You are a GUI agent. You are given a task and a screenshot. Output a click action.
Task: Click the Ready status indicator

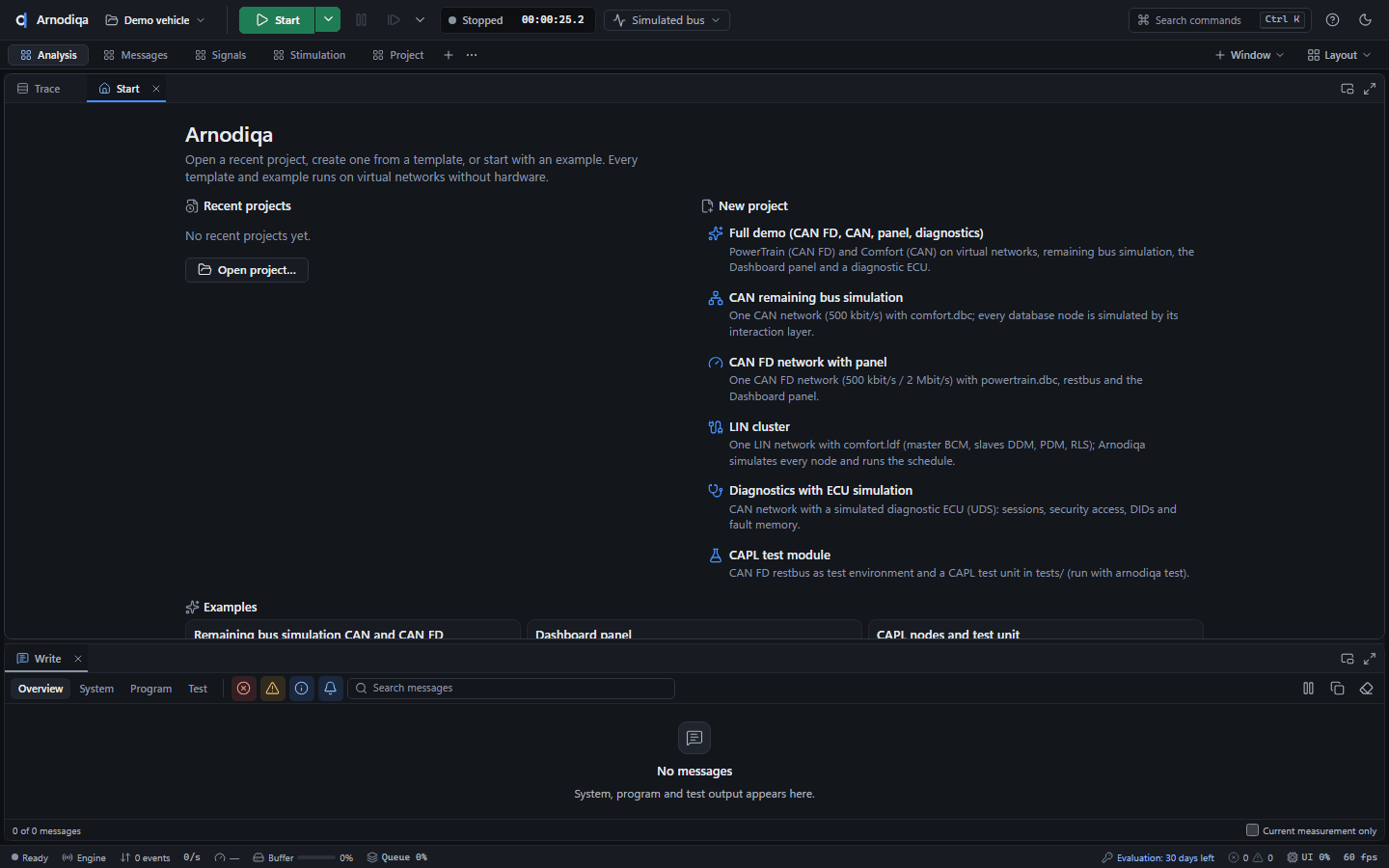point(29,857)
